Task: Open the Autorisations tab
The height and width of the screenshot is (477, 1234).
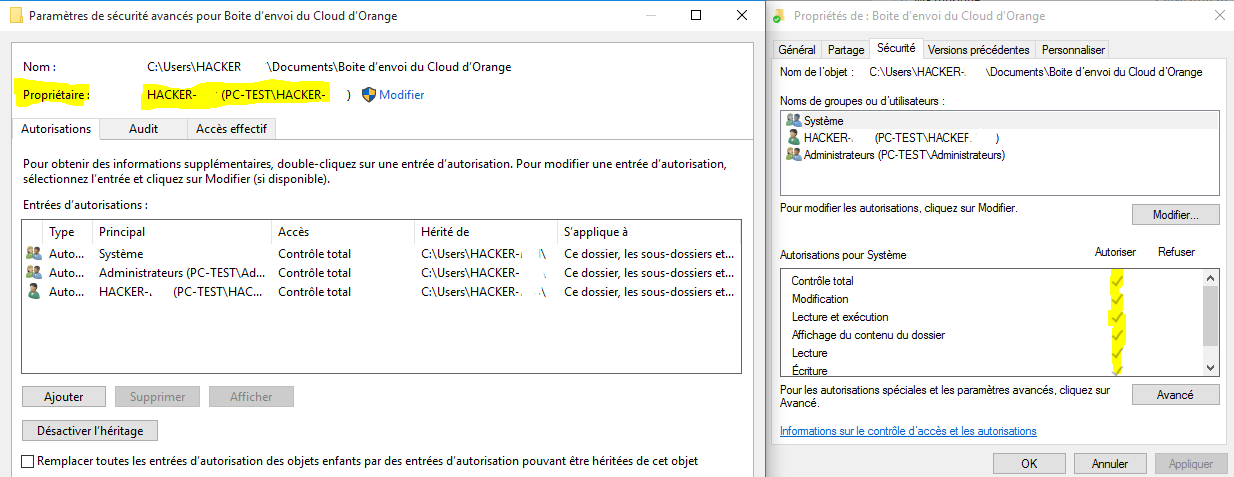Action: pyautogui.click(x=56, y=129)
